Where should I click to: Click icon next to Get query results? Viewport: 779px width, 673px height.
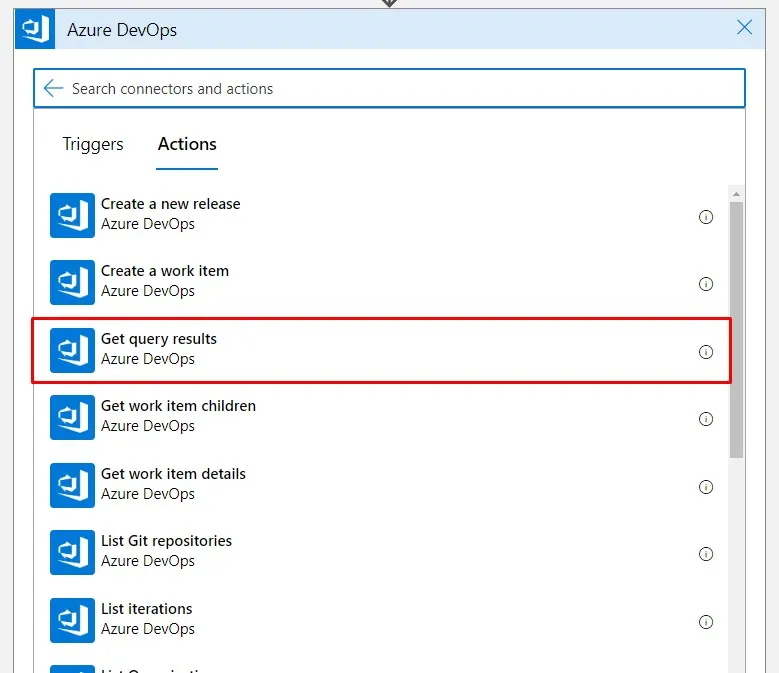(x=73, y=350)
